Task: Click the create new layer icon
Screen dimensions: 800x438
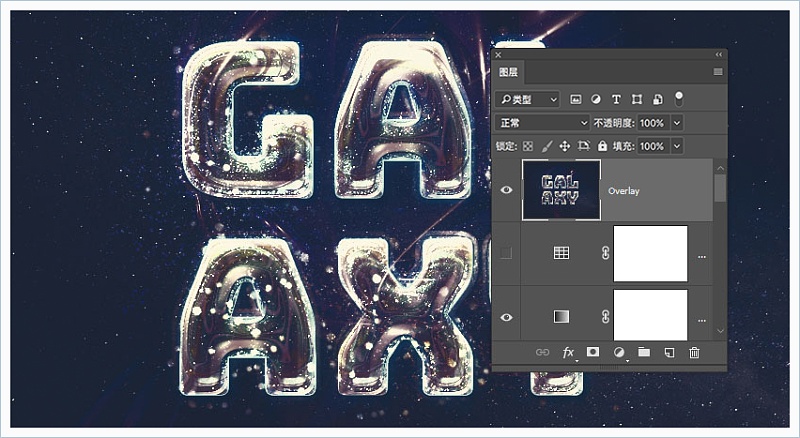Action: (669, 352)
